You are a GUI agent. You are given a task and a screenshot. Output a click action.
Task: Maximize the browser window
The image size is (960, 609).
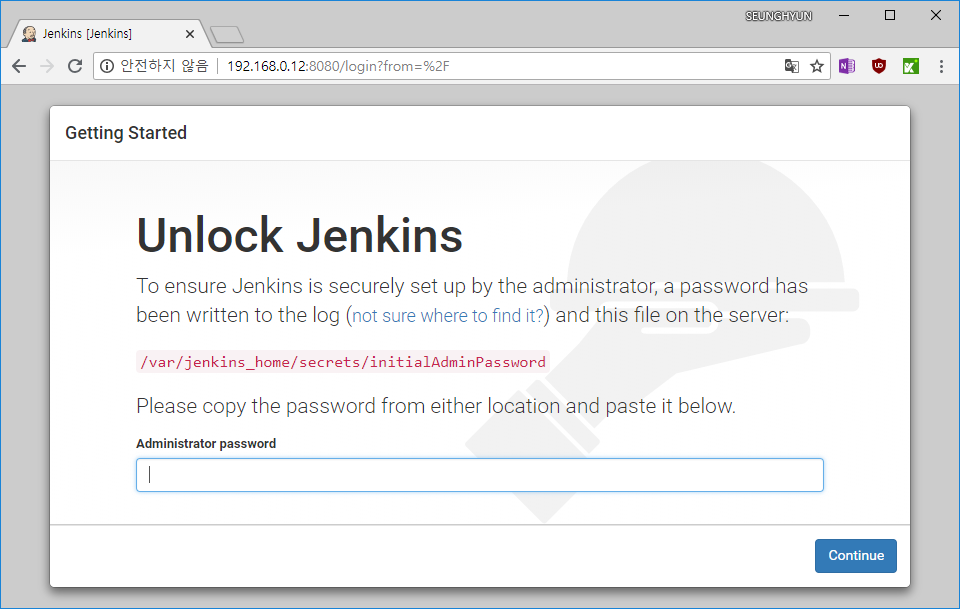(x=890, y=15)
